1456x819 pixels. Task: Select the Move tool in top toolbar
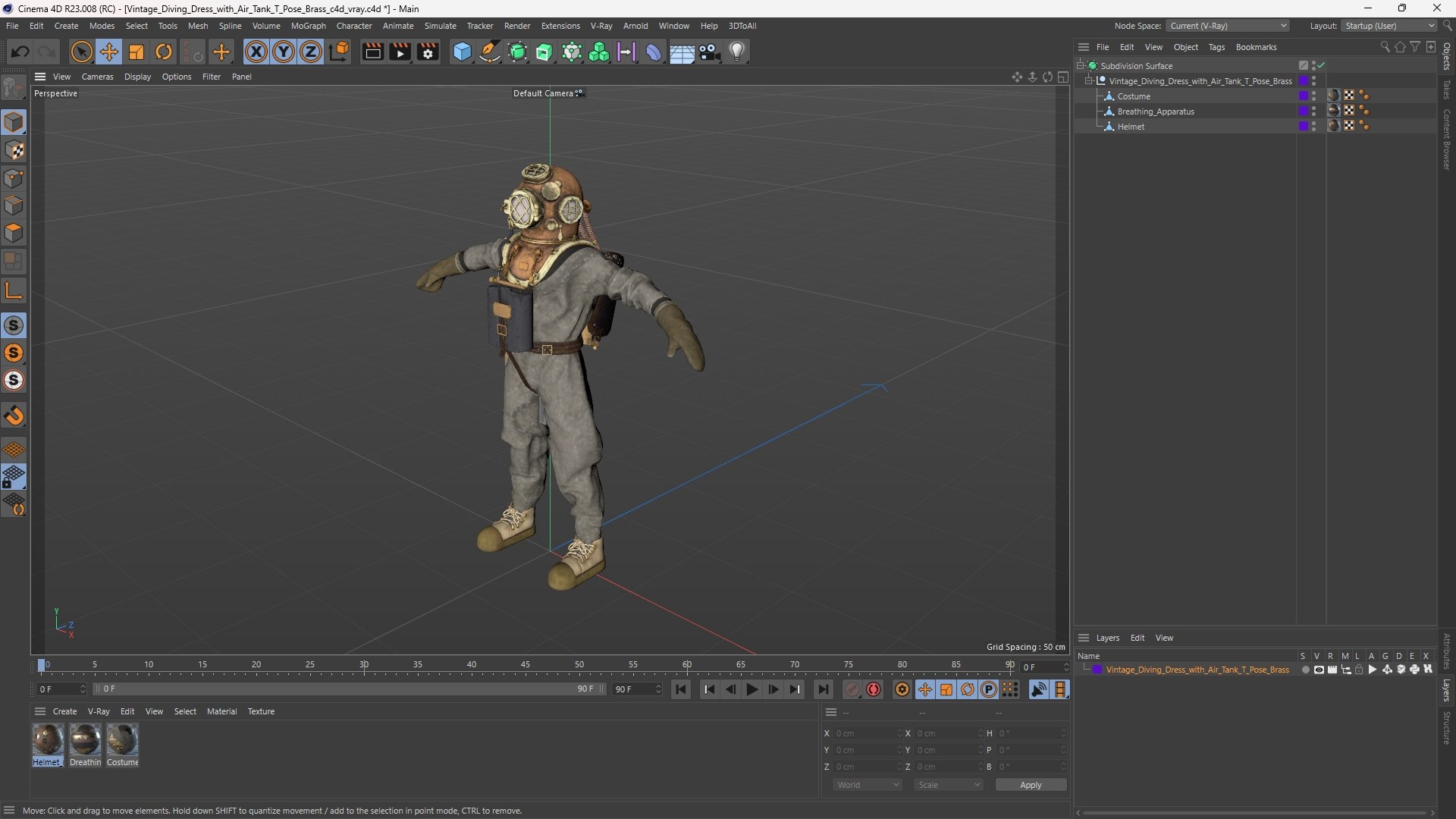click(108, 52)
